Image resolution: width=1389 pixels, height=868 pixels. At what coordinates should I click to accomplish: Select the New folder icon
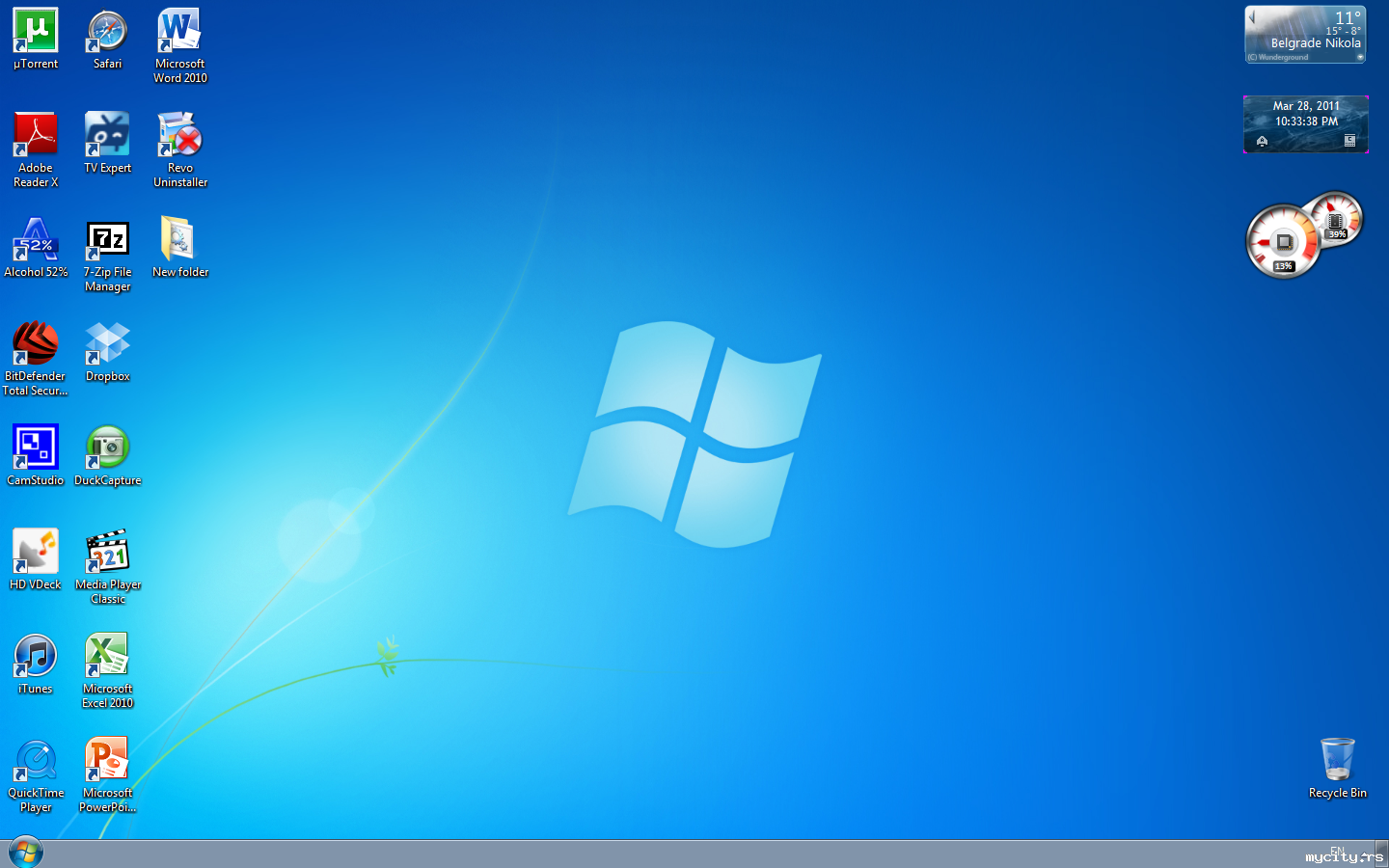(180, 247)
